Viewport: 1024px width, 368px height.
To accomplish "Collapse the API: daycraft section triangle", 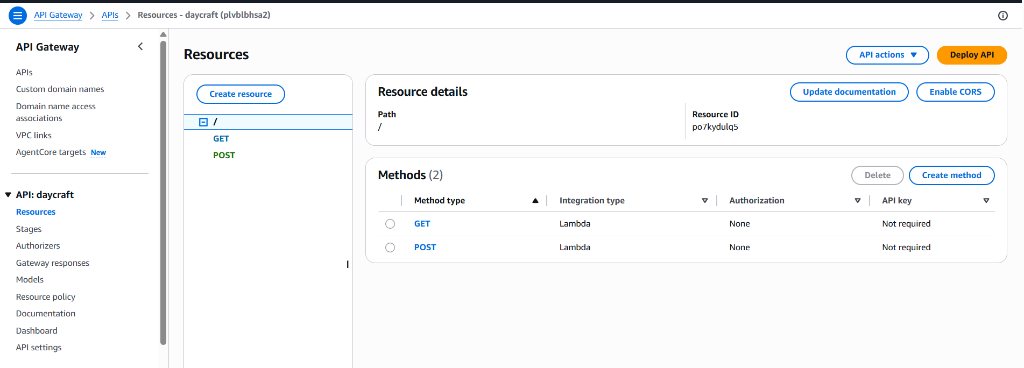I will point(8,195).
